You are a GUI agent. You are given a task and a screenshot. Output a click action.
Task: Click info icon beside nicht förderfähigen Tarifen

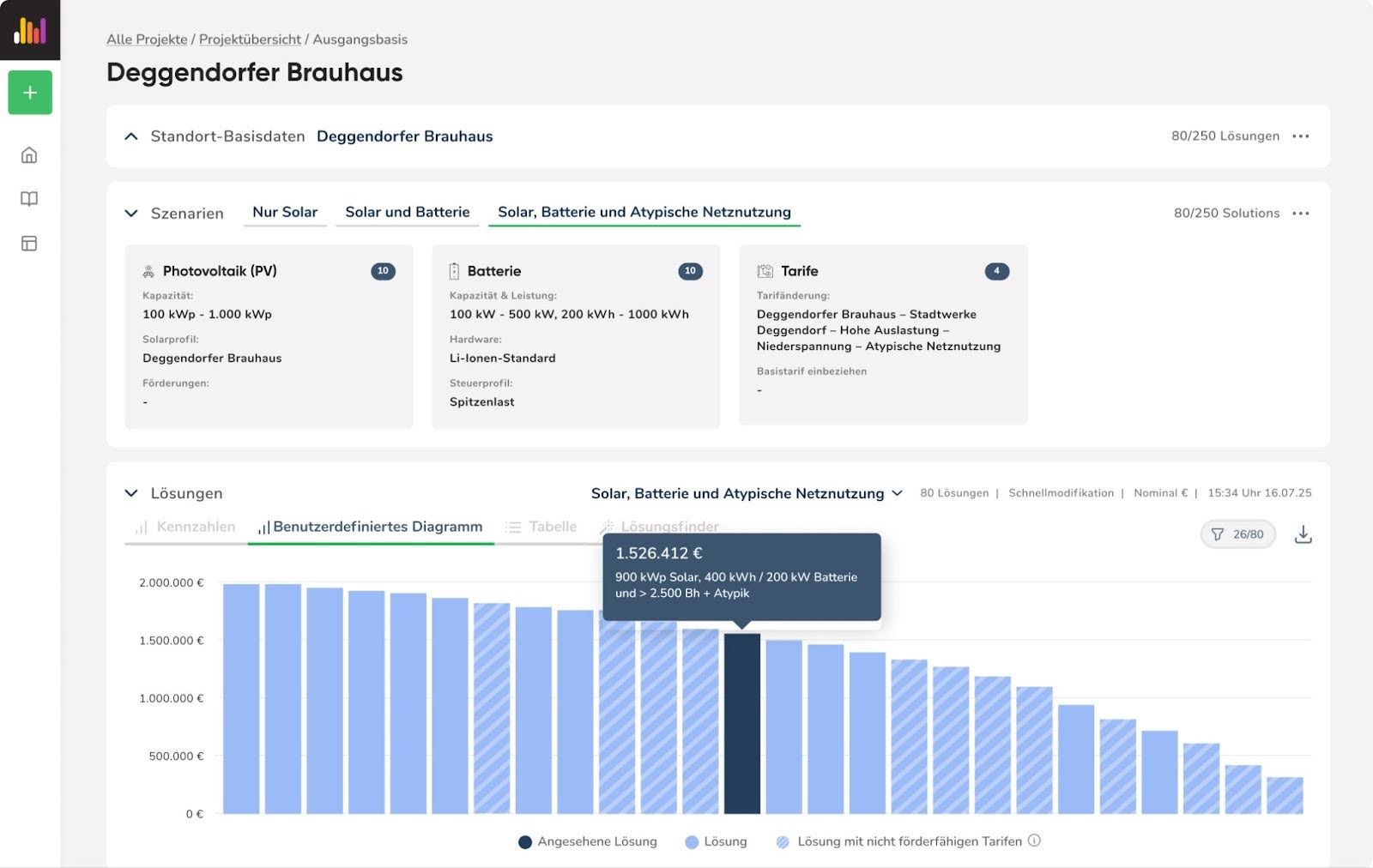(x=1035, y=841)
